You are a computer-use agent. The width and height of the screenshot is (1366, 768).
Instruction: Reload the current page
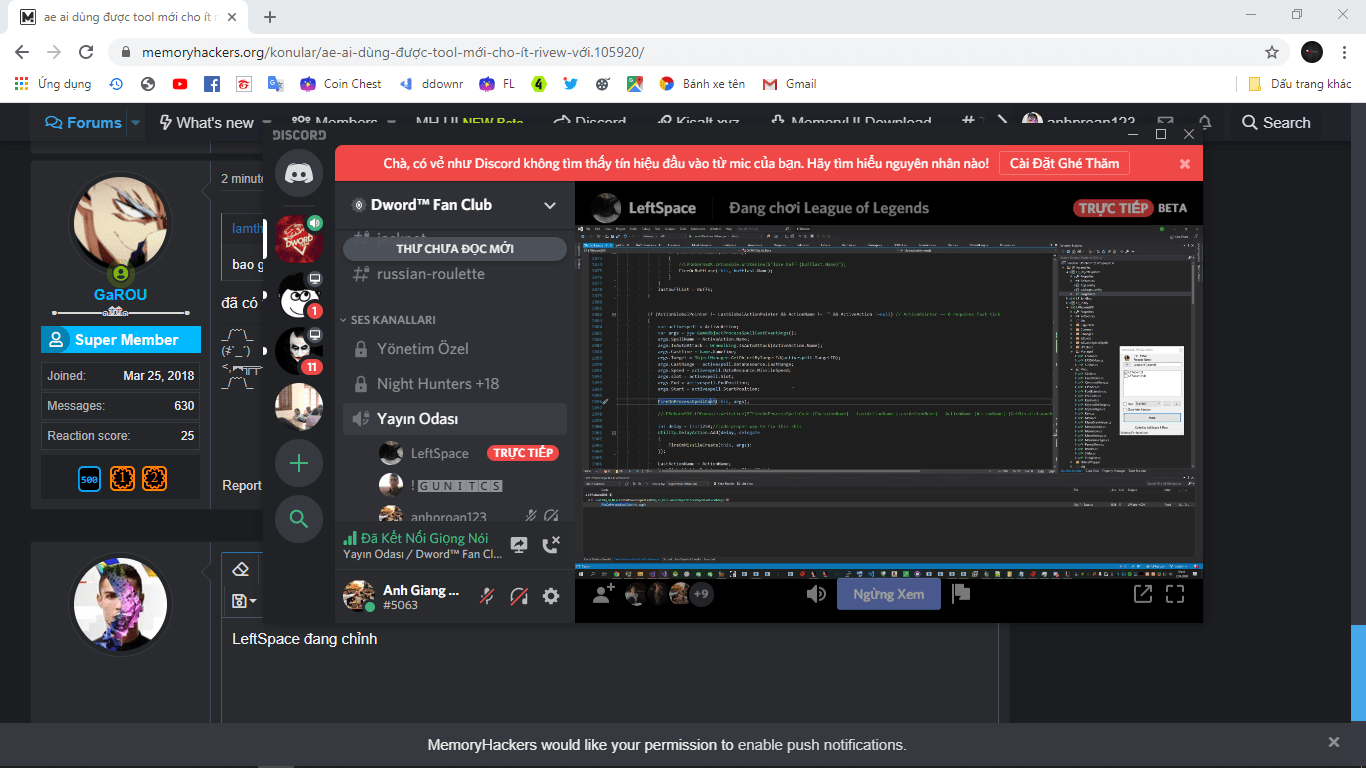pos(86,52)
